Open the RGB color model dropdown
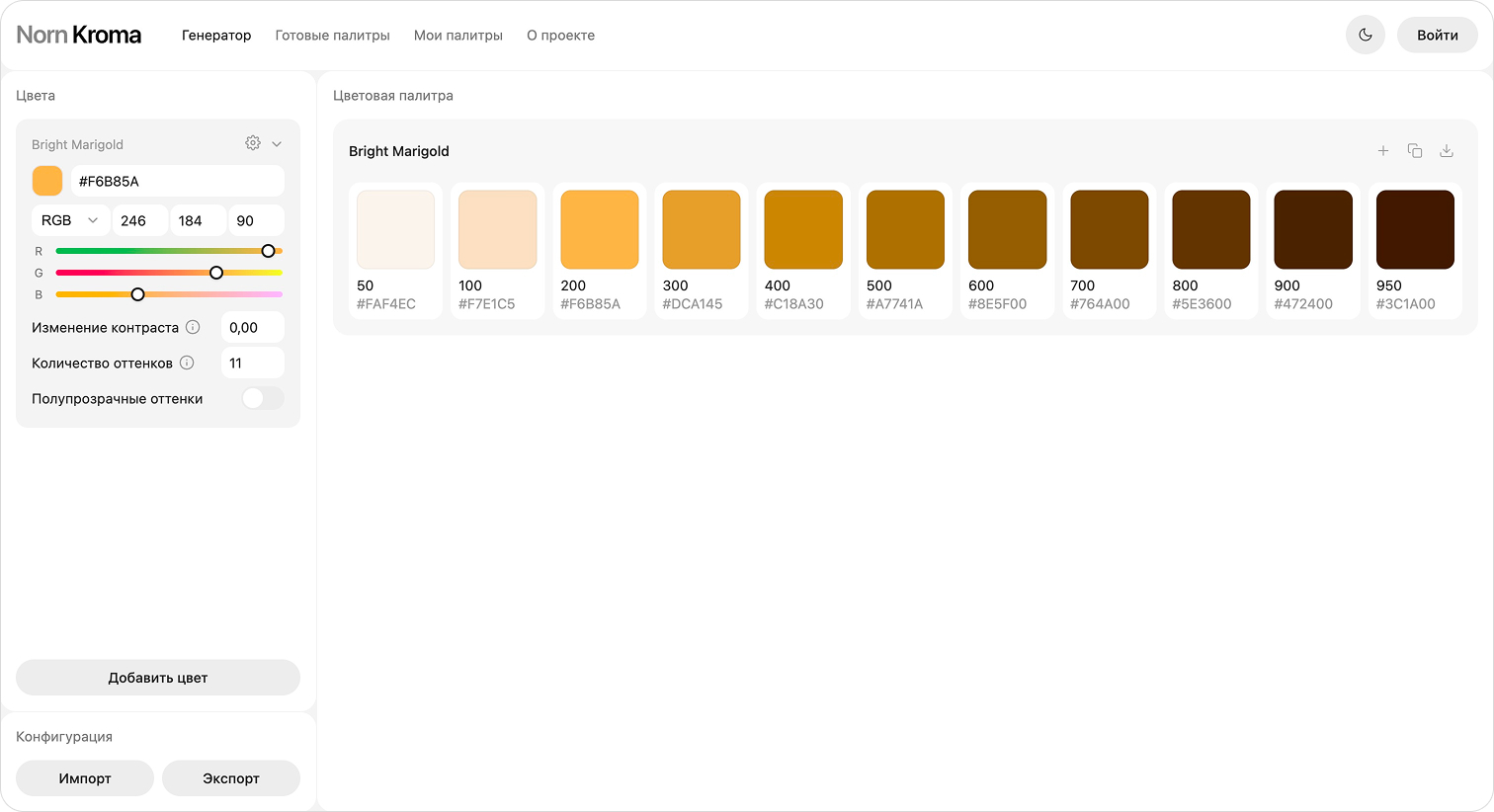This screenshot has height=812, width=1494. click(70, 220)
